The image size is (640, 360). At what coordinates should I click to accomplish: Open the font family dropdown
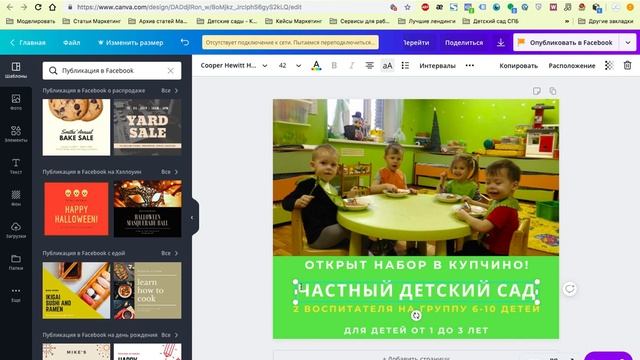pyautogui.click(x=233, y=65)
